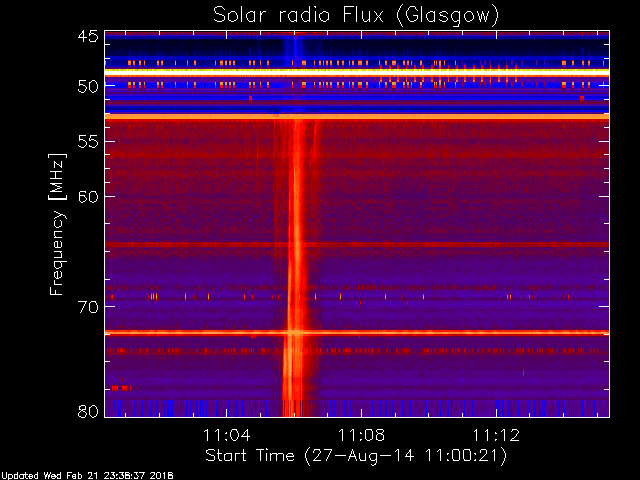Click the 'Updated Wed Feb 21' timestamp text
Image resolution: width=640 pixels, height=480 pixels.
click(87, 476)
